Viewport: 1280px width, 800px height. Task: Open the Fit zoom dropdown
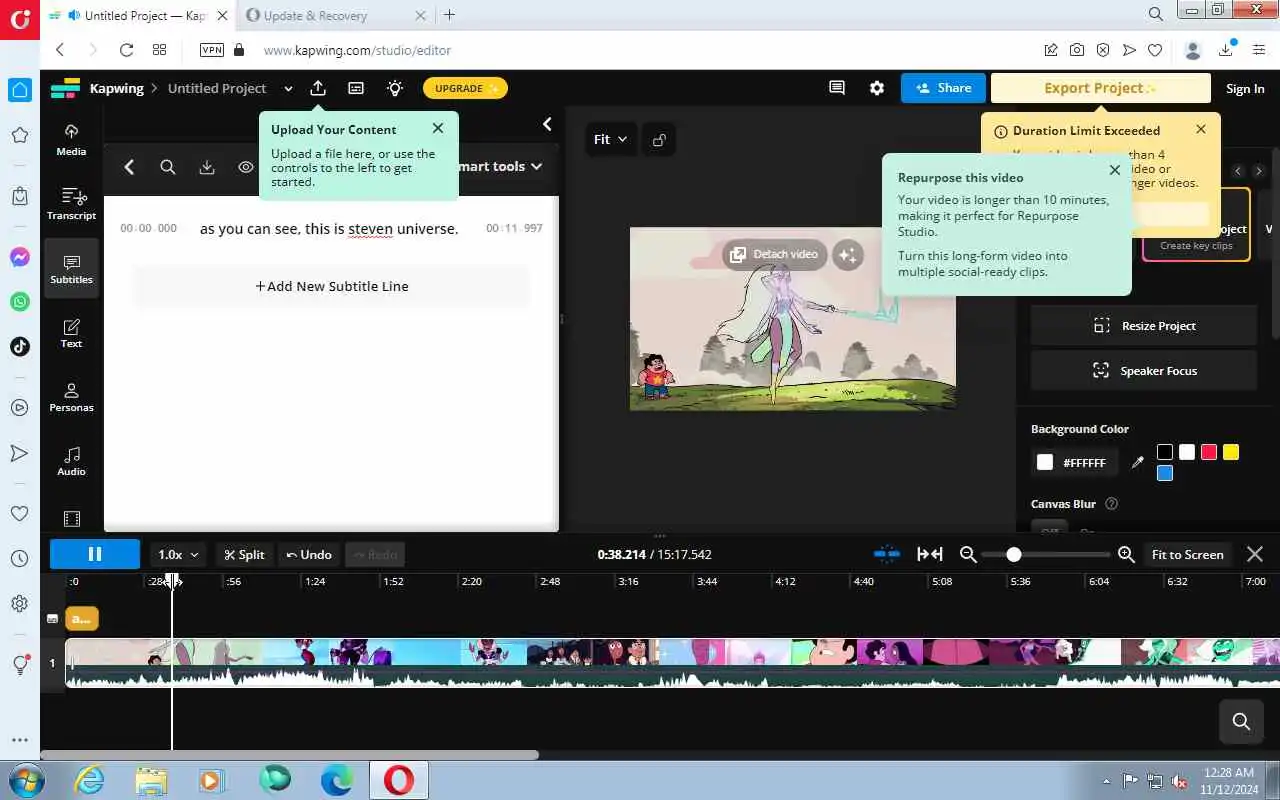610,140
